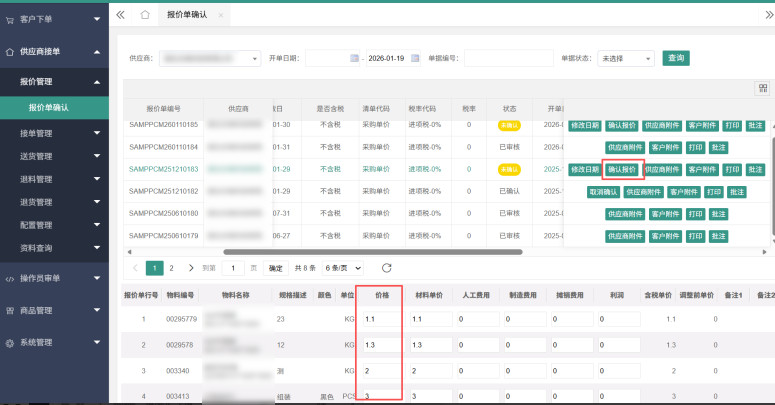This screenshot has height=405, width=775.
Task: Click the home icon beside 供应商接单
Action: 9,52
